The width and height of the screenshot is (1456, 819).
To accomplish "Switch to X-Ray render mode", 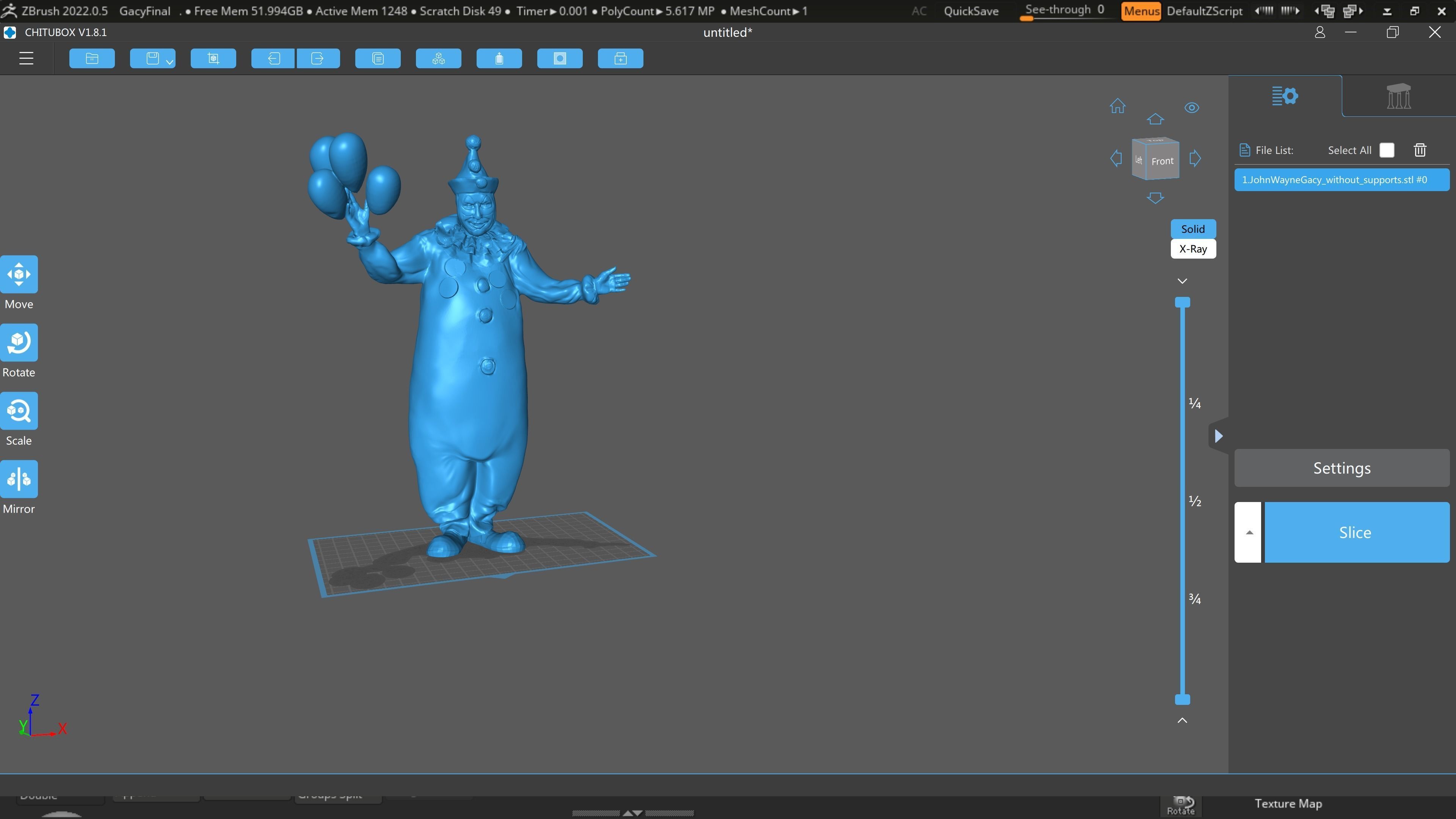I will (1193, 249).
